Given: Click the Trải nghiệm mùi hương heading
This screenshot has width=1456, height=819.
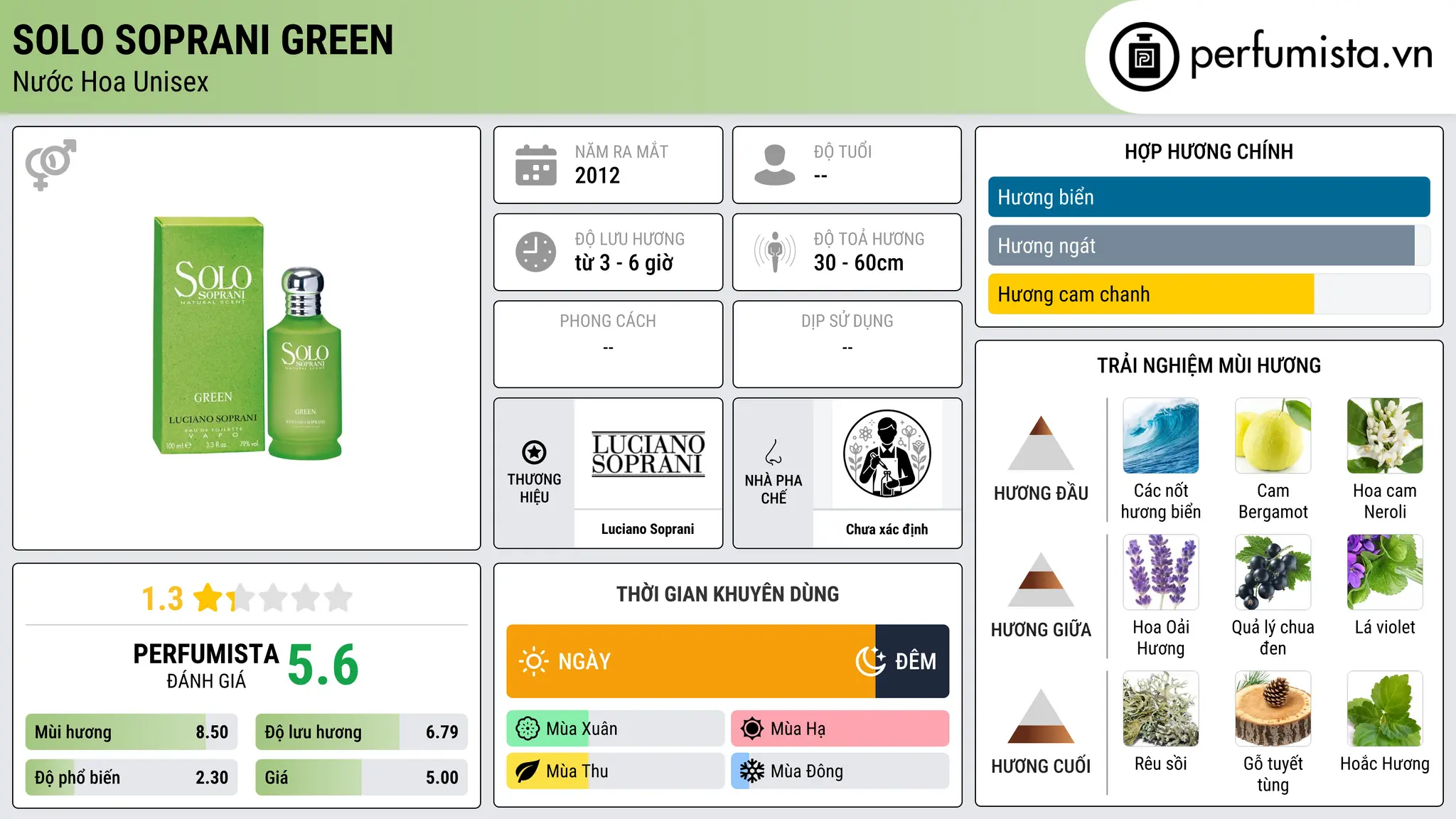Looking at the screenshot, I should point(1209,365).
